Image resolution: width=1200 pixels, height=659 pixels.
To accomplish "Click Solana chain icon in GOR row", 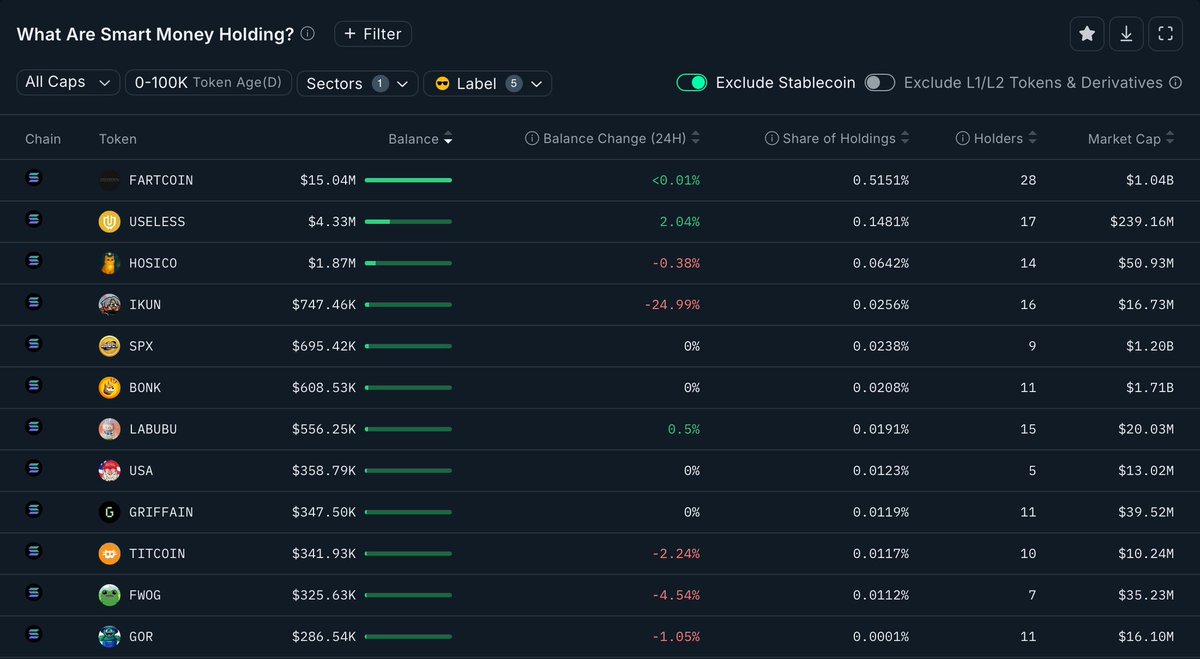I will click(x=32, y=634).
